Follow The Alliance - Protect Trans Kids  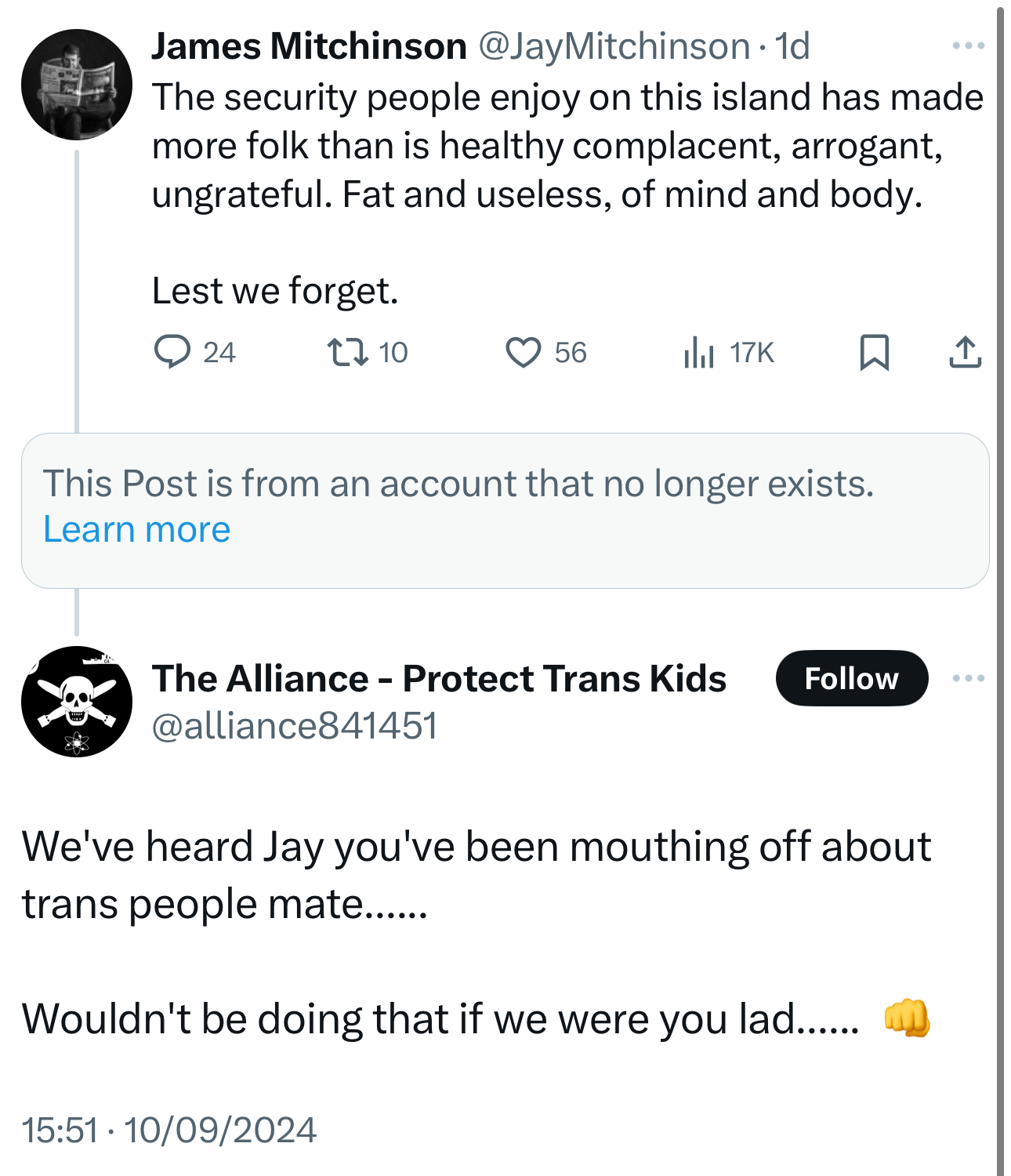pyautogui.click(x=851, y=678)
